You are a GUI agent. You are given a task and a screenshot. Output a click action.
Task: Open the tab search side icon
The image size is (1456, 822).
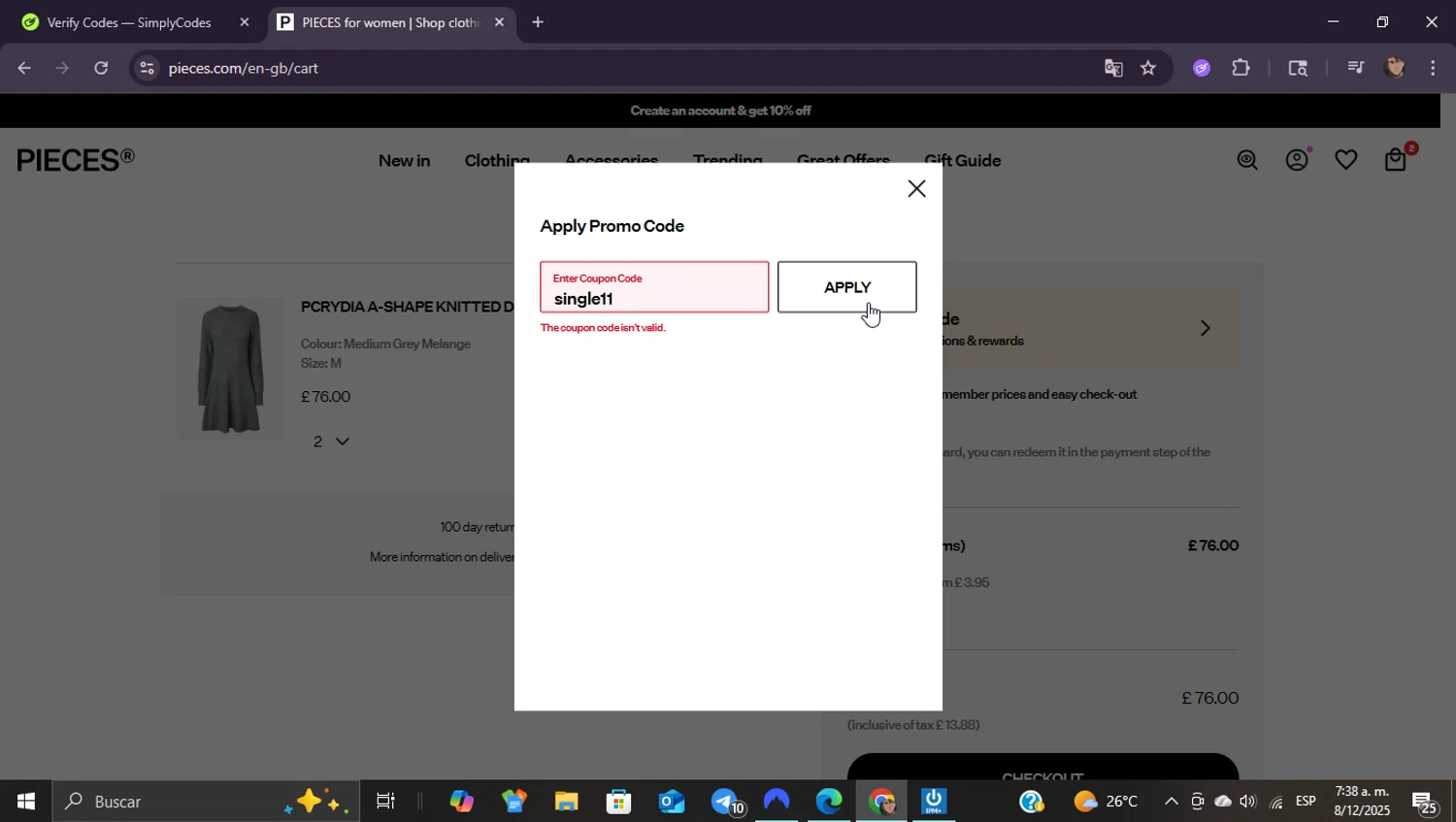pos(1298,68)
